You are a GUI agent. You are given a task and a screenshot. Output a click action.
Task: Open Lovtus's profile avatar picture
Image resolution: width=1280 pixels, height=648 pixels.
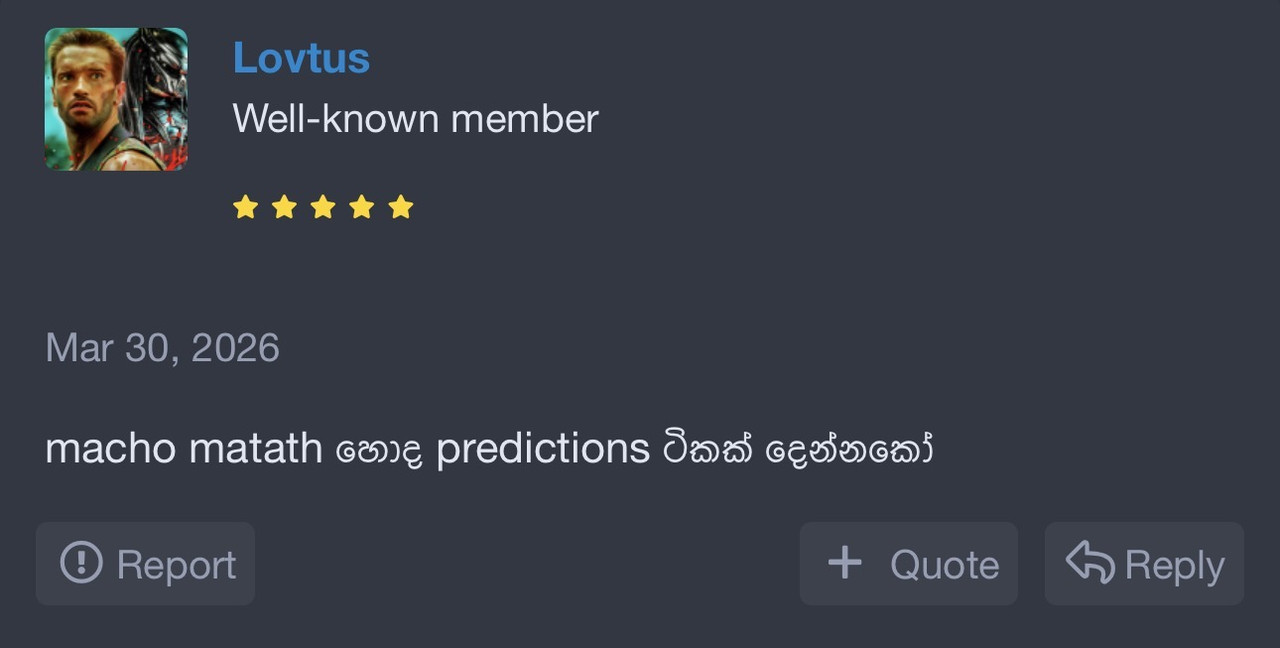click(116, 99)
